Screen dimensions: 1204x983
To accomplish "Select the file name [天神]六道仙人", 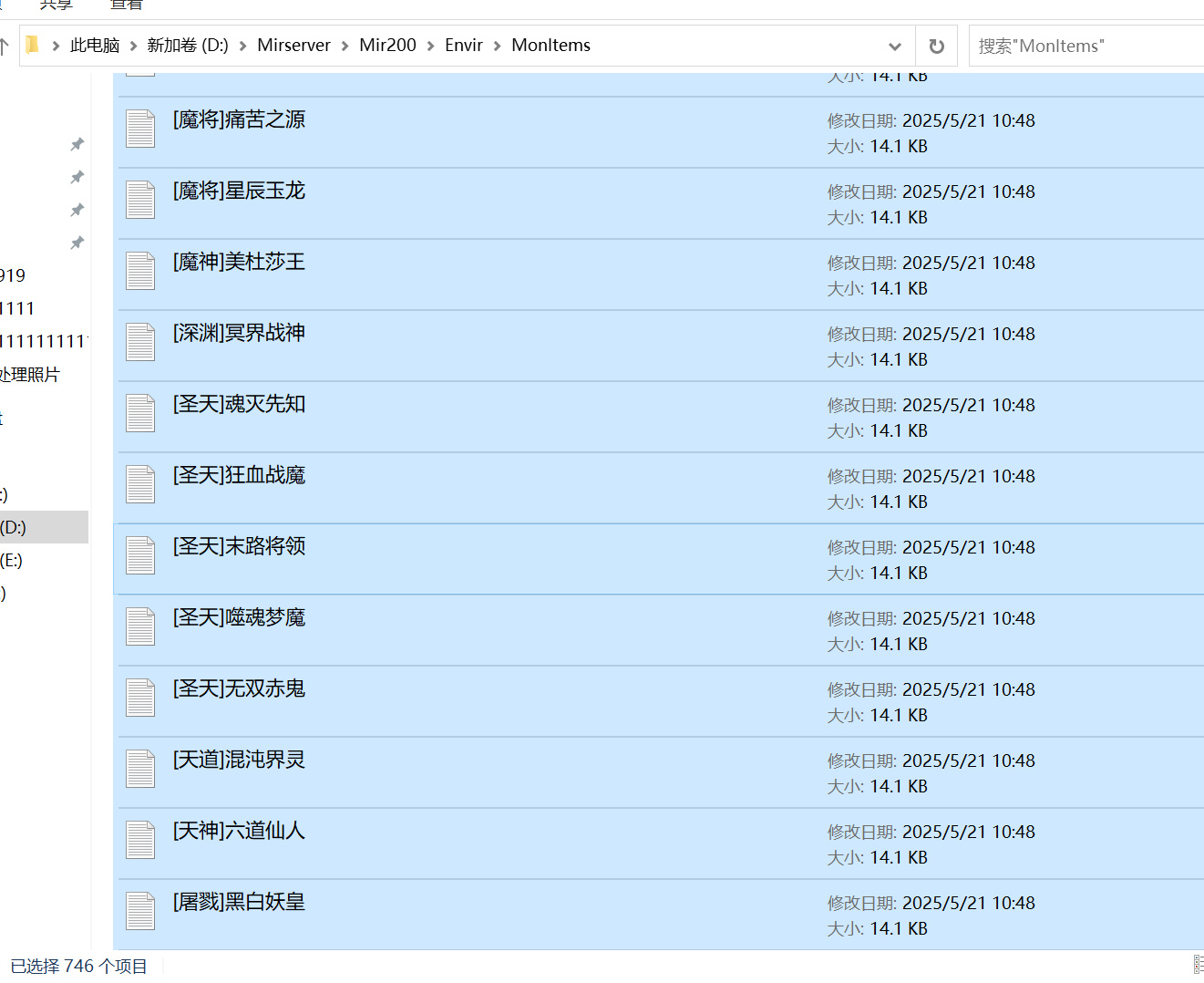I will pos(239,831).
